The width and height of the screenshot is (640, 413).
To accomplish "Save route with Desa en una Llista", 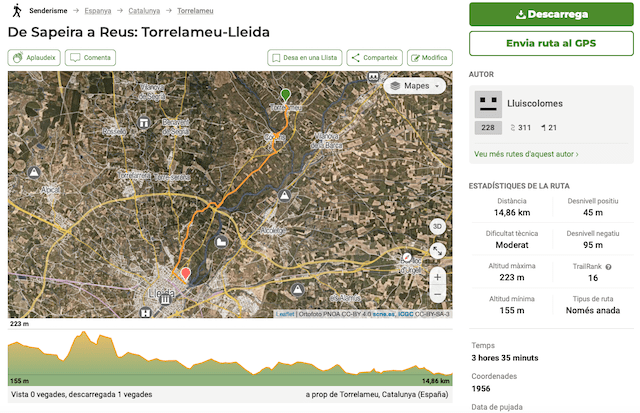I will [x=304, y=58].
